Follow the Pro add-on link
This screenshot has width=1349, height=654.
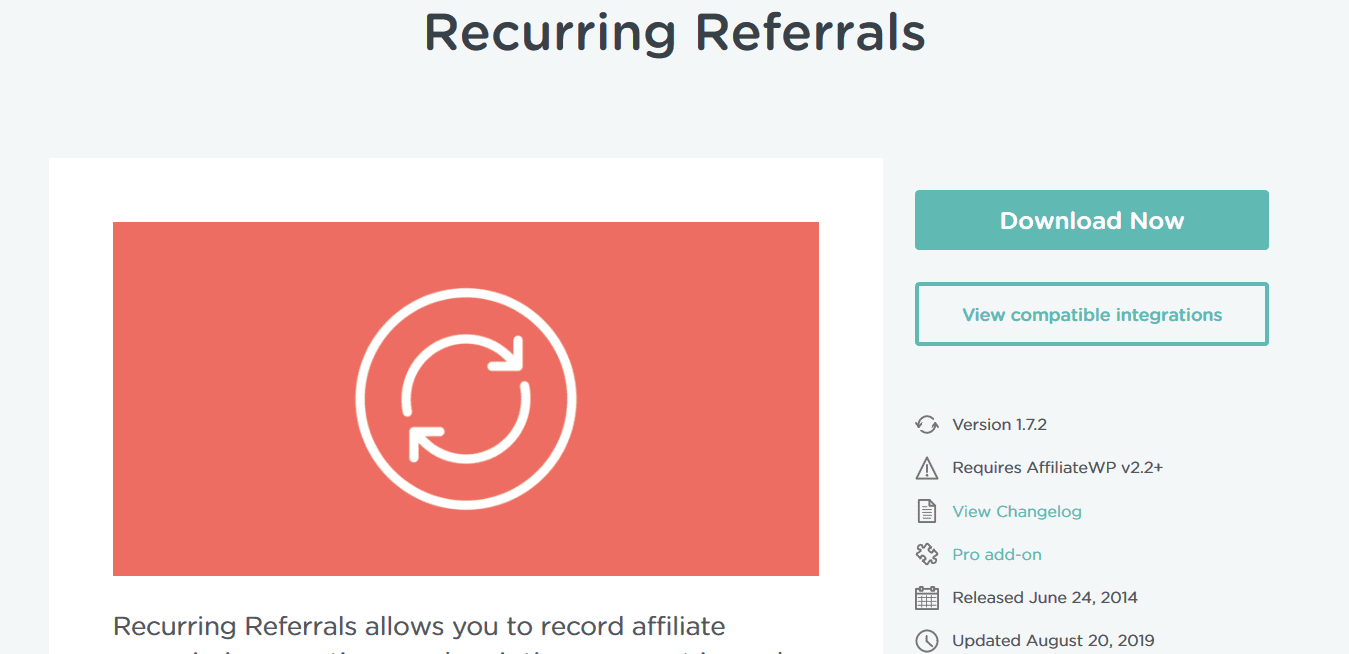(x=997, y=554)
